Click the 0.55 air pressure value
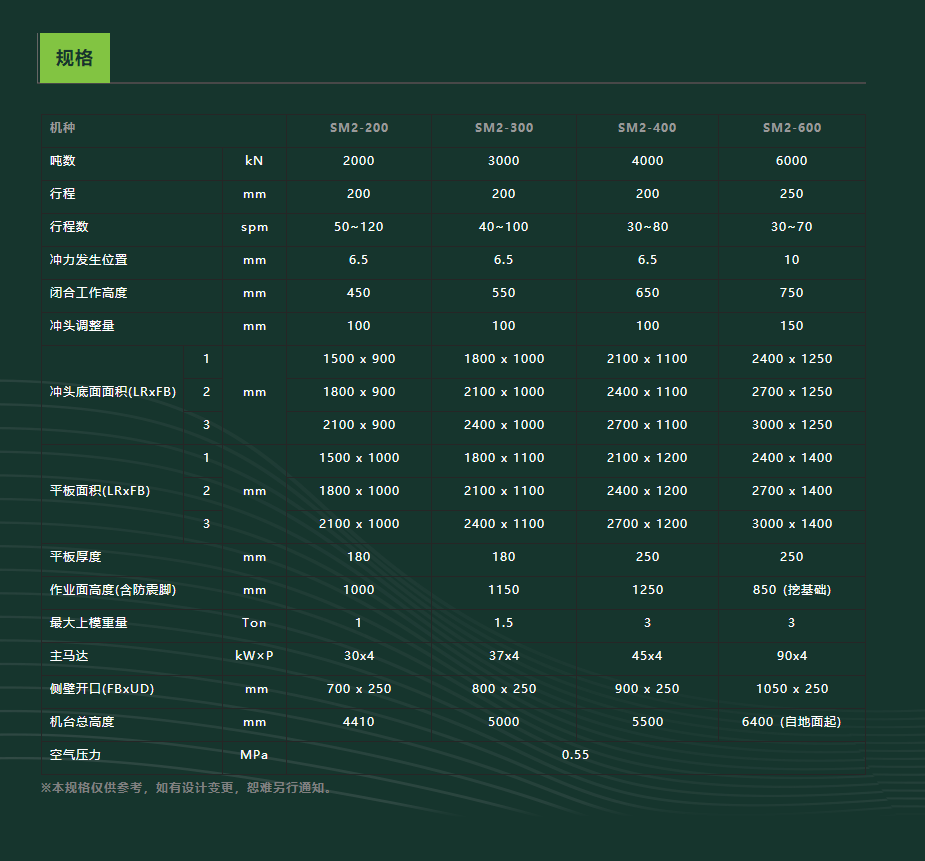The width and height of the screenshot is (925, 861). 575,755
